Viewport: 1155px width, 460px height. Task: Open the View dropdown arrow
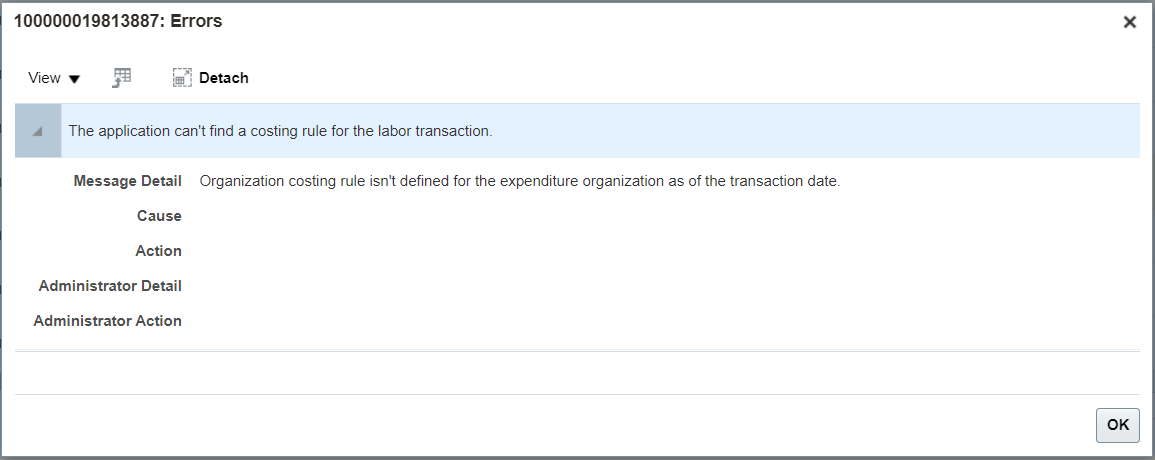coord(74,79)
